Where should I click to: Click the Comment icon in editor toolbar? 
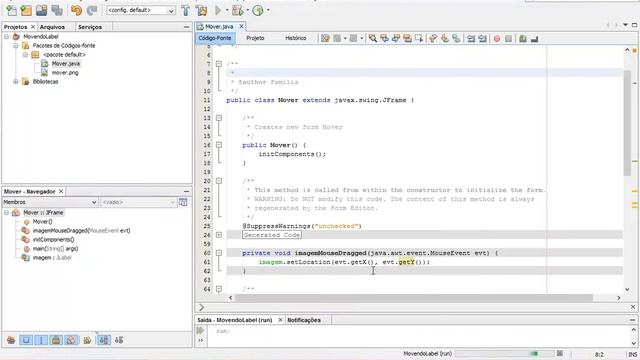523,38
